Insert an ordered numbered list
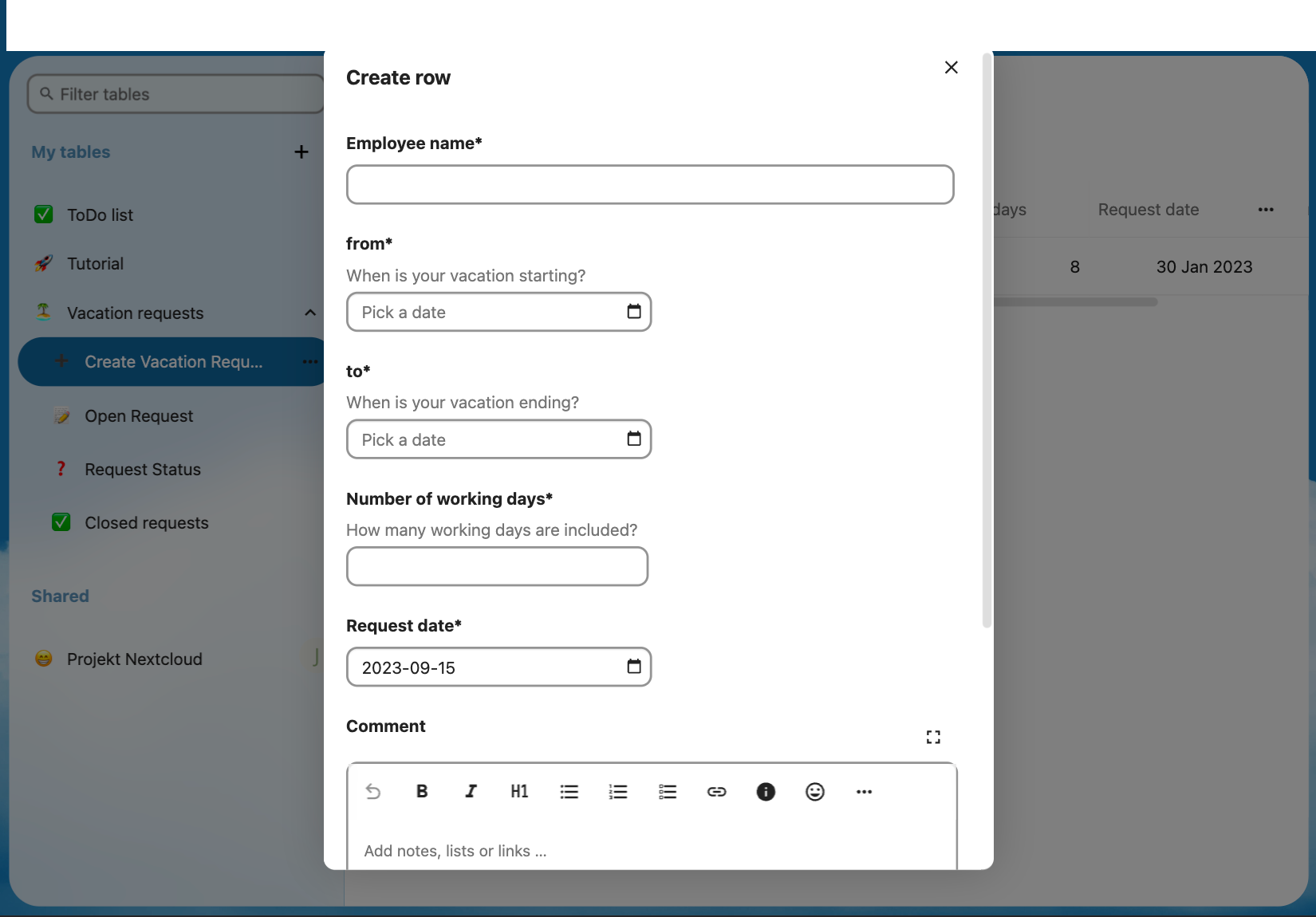Image resolution: width=1316 pixels, height=917 pixels. (x=618, y=791)
